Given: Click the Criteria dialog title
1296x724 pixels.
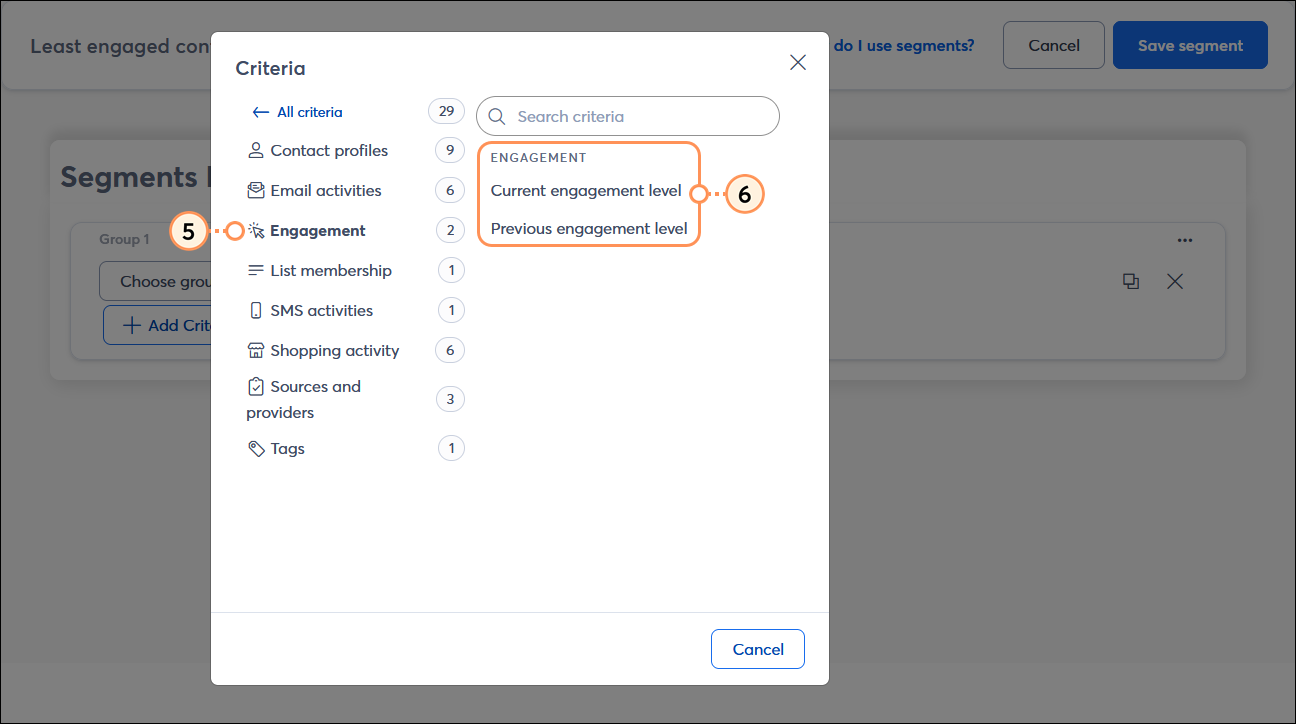Looking at the screenshot, I should coord(270,68).
